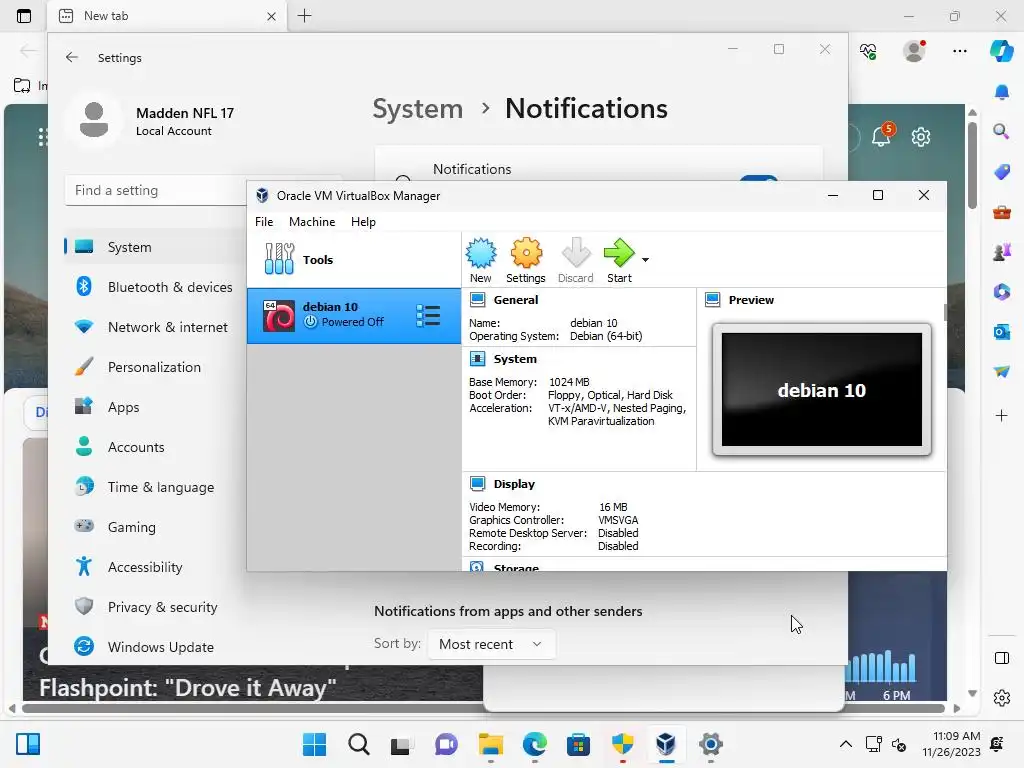Click the VirtualBox taskbar icon

click(665, 744)
